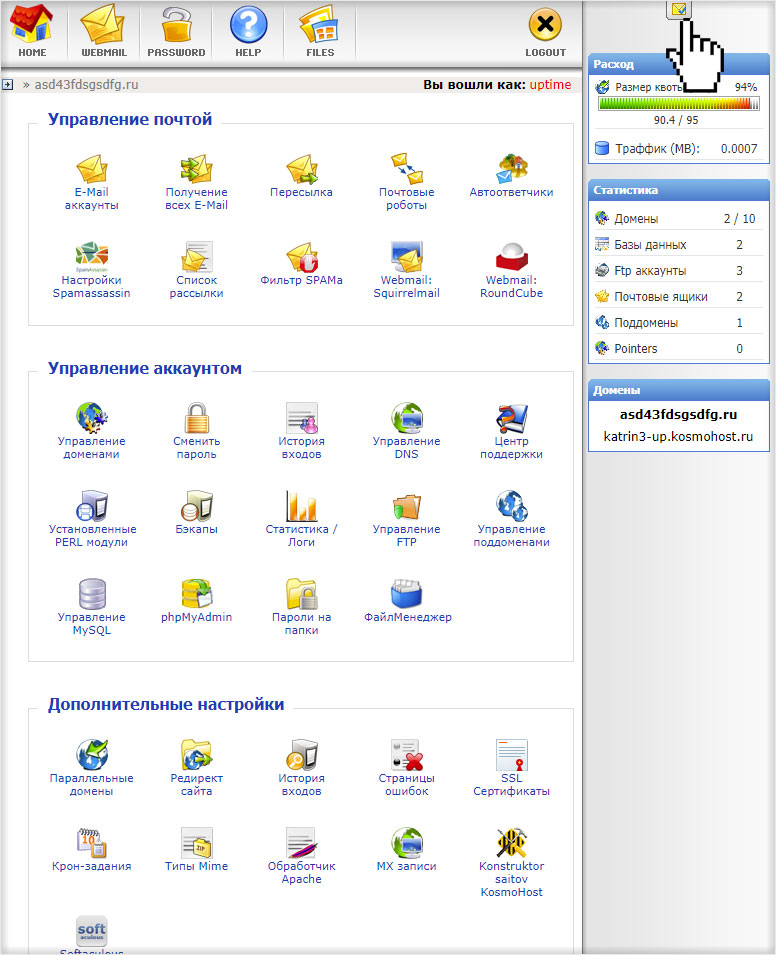Viewport: 776px width, 955px height.
Task: Select domain katrin3-up.kosmohost.ru
Action: (678, 437)
